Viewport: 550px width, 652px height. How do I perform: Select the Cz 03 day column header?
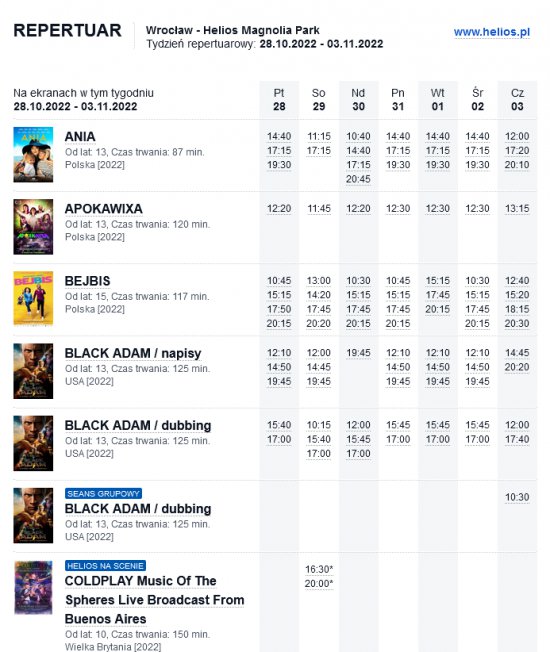tap(517, 100)
